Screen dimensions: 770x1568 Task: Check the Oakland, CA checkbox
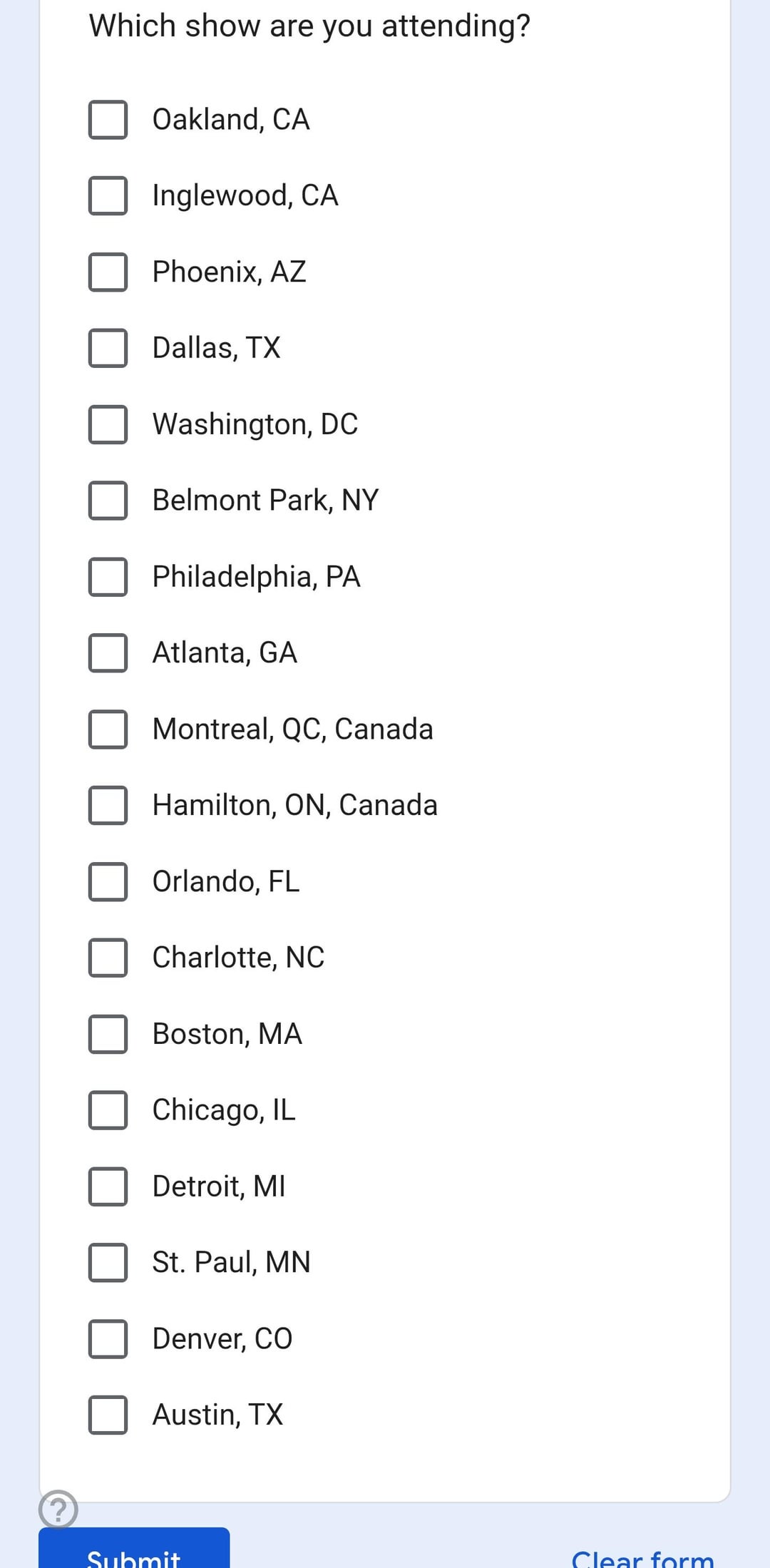[108, 120]
